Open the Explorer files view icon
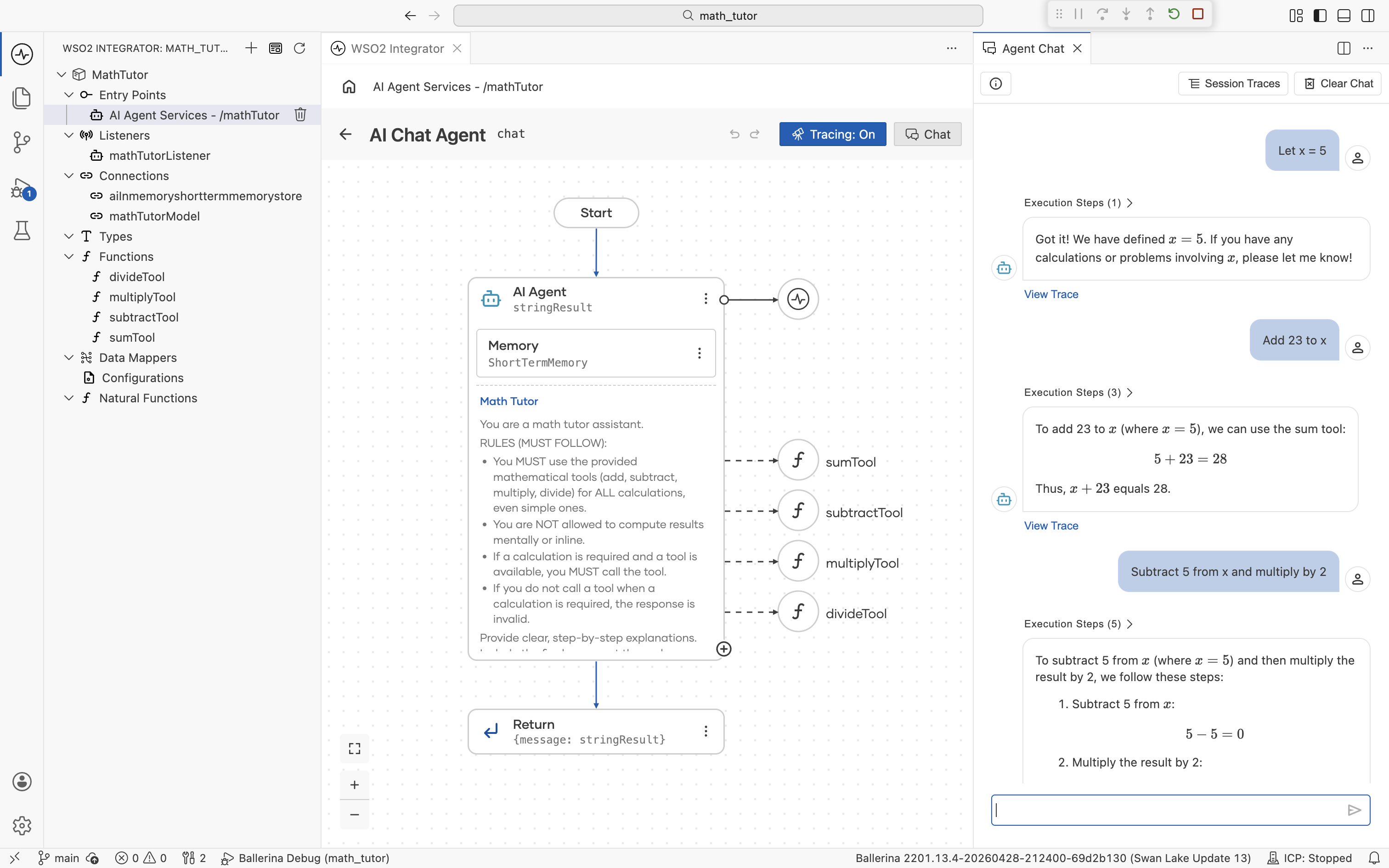 pyautogui.click(x=22, y=97)
